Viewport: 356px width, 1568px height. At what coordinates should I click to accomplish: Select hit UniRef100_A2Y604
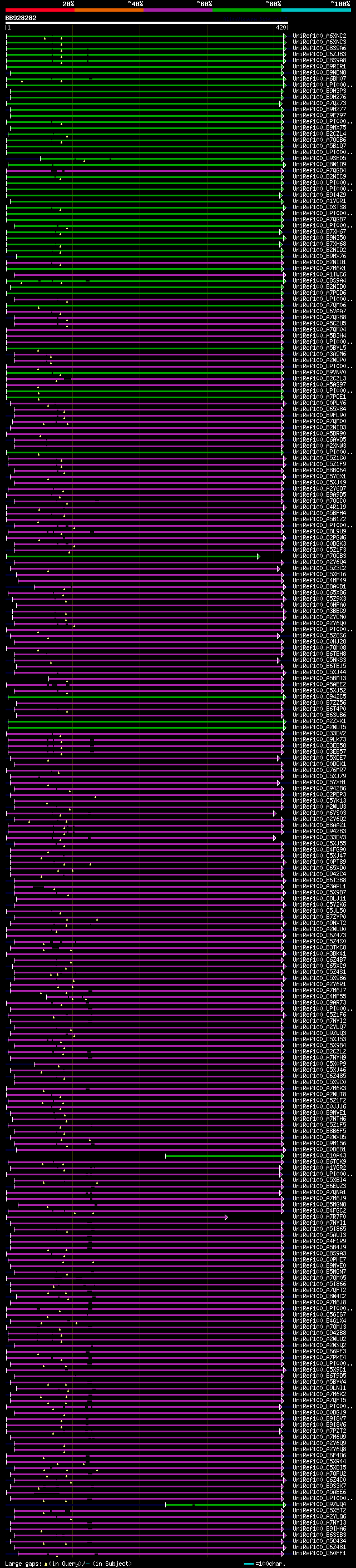(319, 562)
